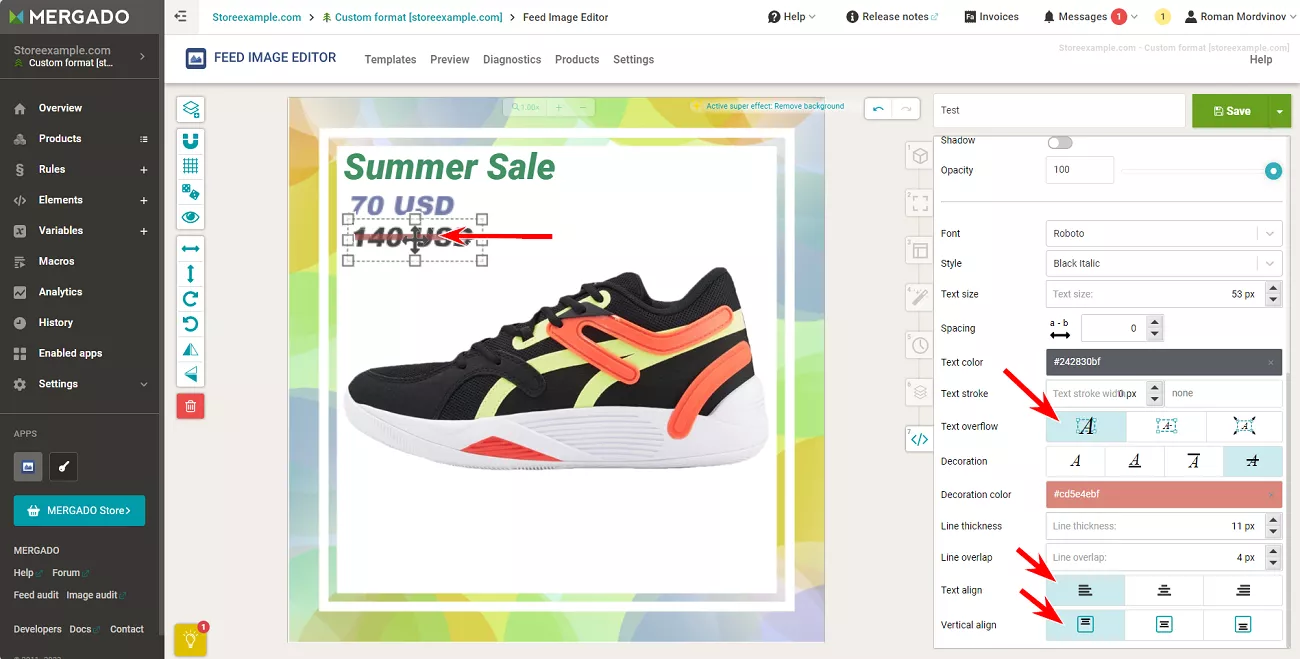Select second text overflow option
Image resolution: width=1300 pixels, height=659 pixels.
[1166, 426]
